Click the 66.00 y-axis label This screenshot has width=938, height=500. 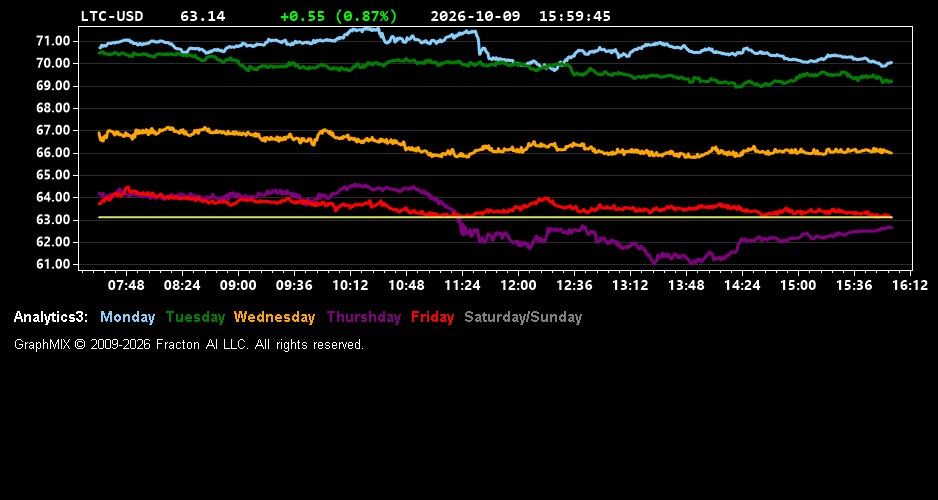click(54, 153)
